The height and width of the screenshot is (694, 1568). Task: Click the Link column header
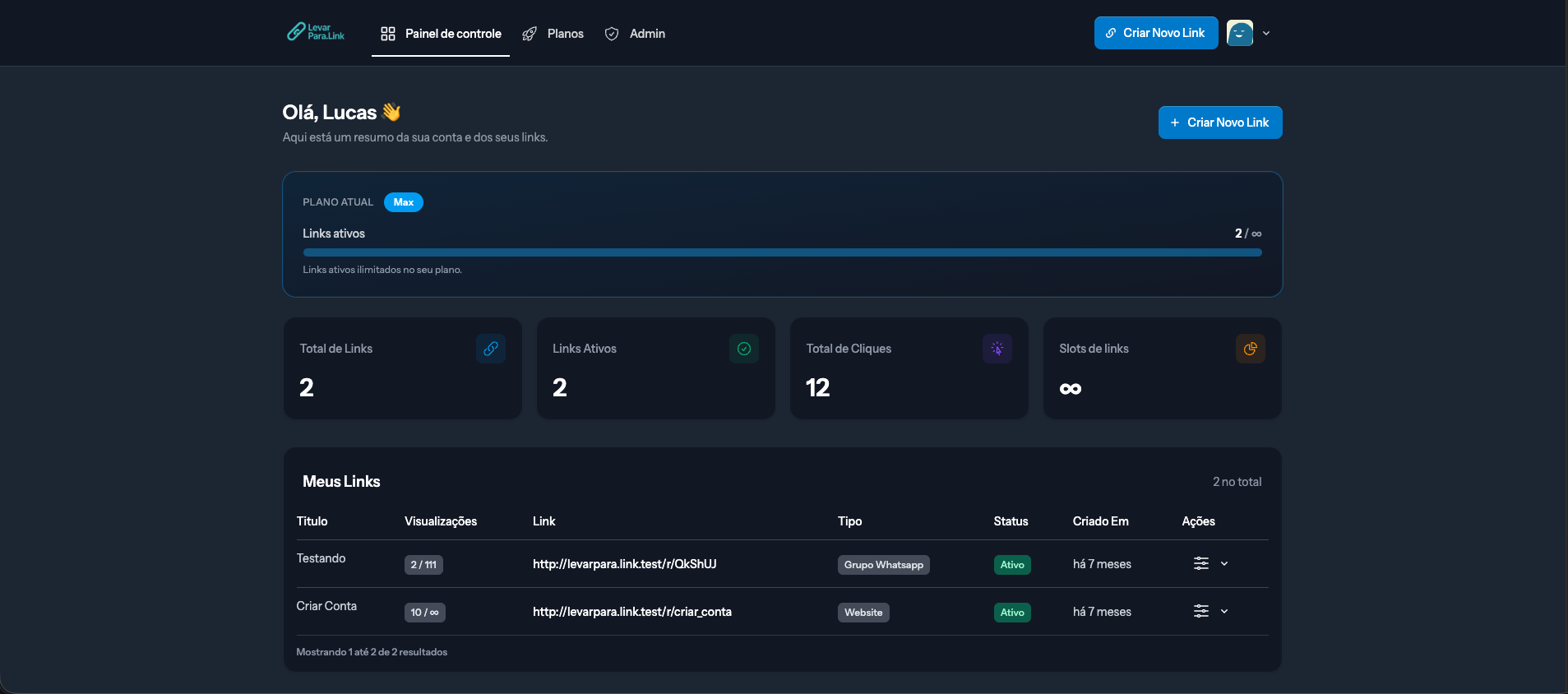pos(543,521)
